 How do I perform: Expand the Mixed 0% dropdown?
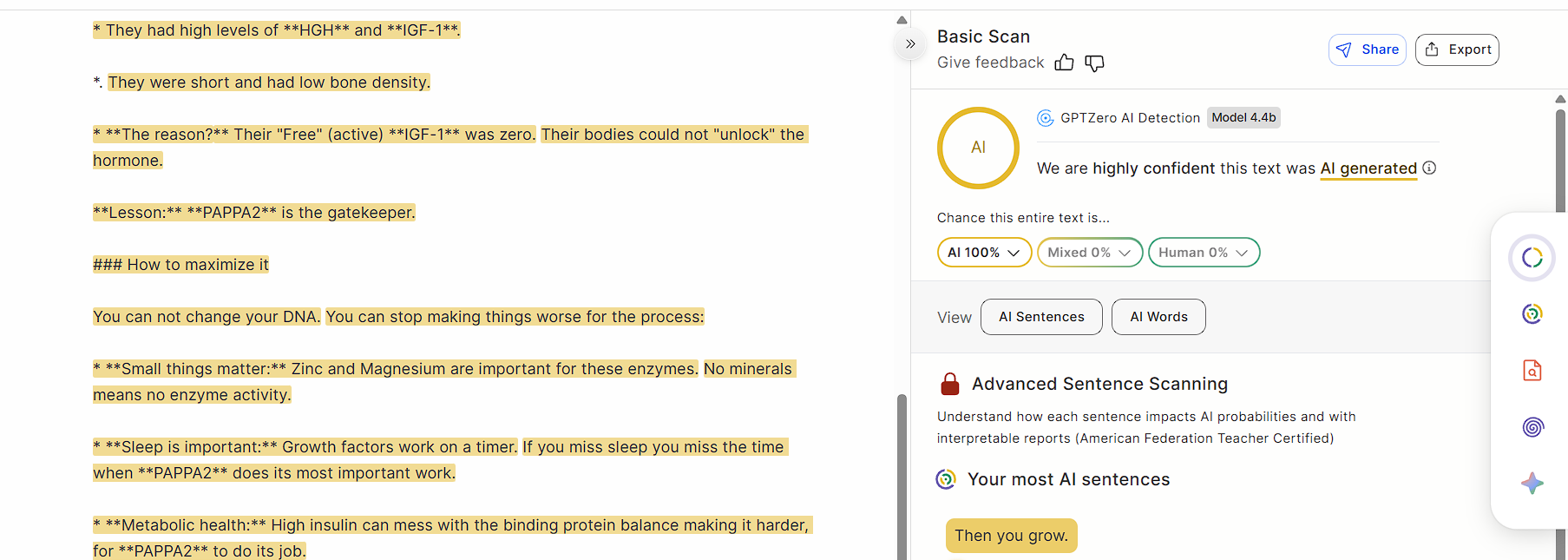pyautogui.click(x=1090, y=253)
